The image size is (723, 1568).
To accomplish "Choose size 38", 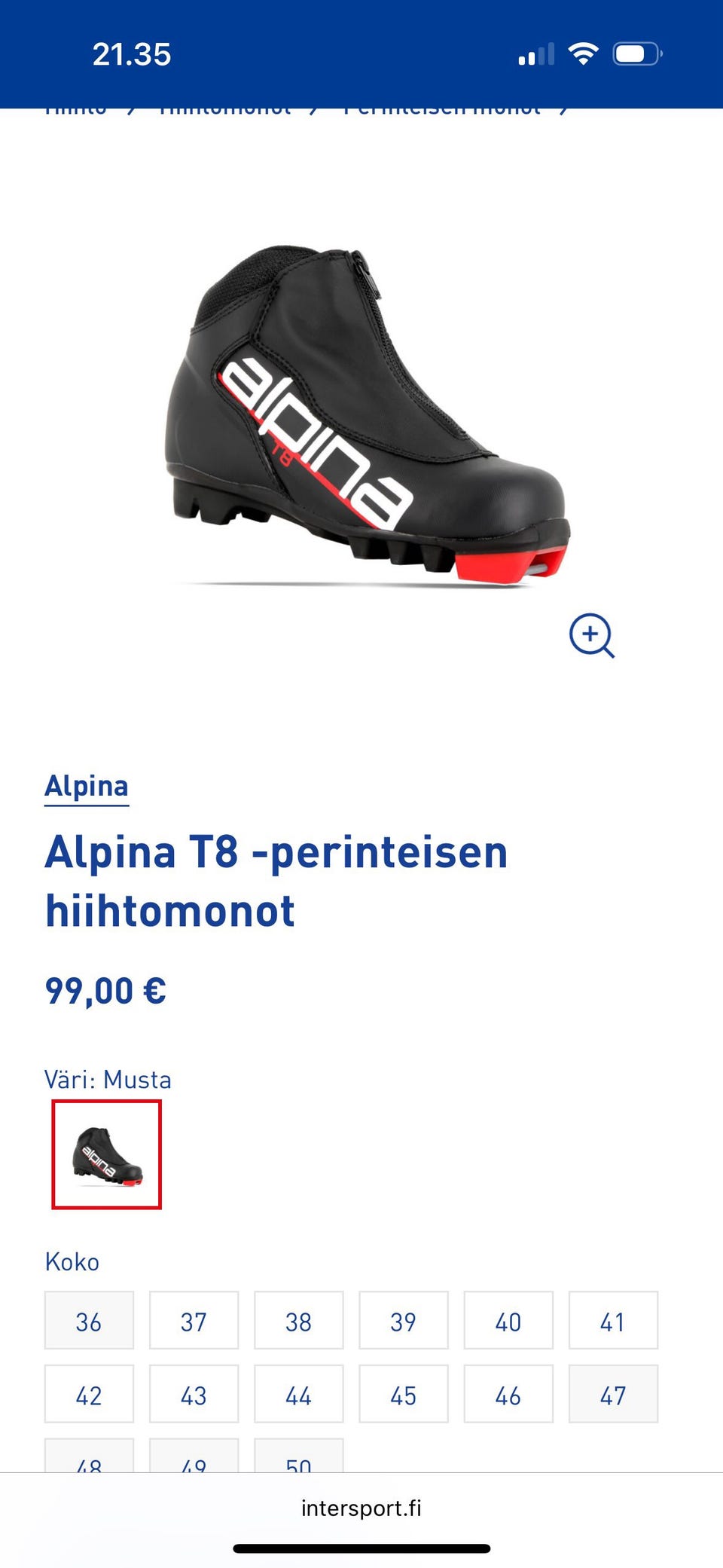I will [298, 1320].
